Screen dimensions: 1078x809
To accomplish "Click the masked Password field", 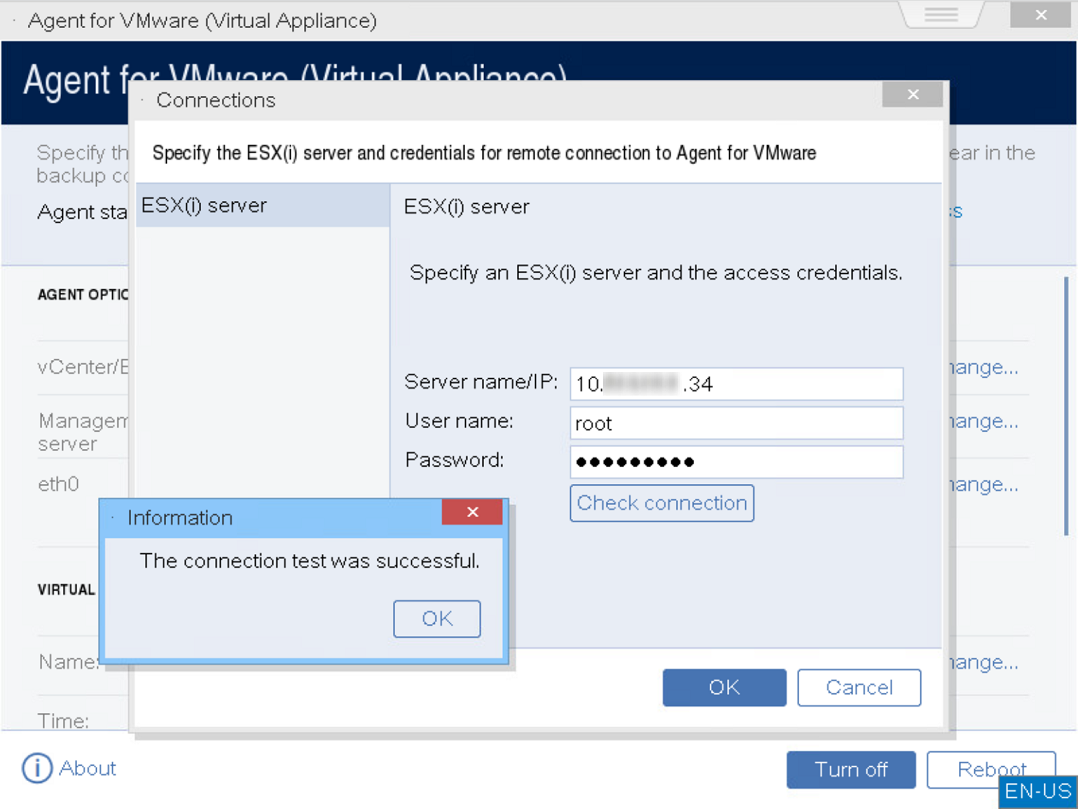I will pyautogui.click(x=735, y=461).
